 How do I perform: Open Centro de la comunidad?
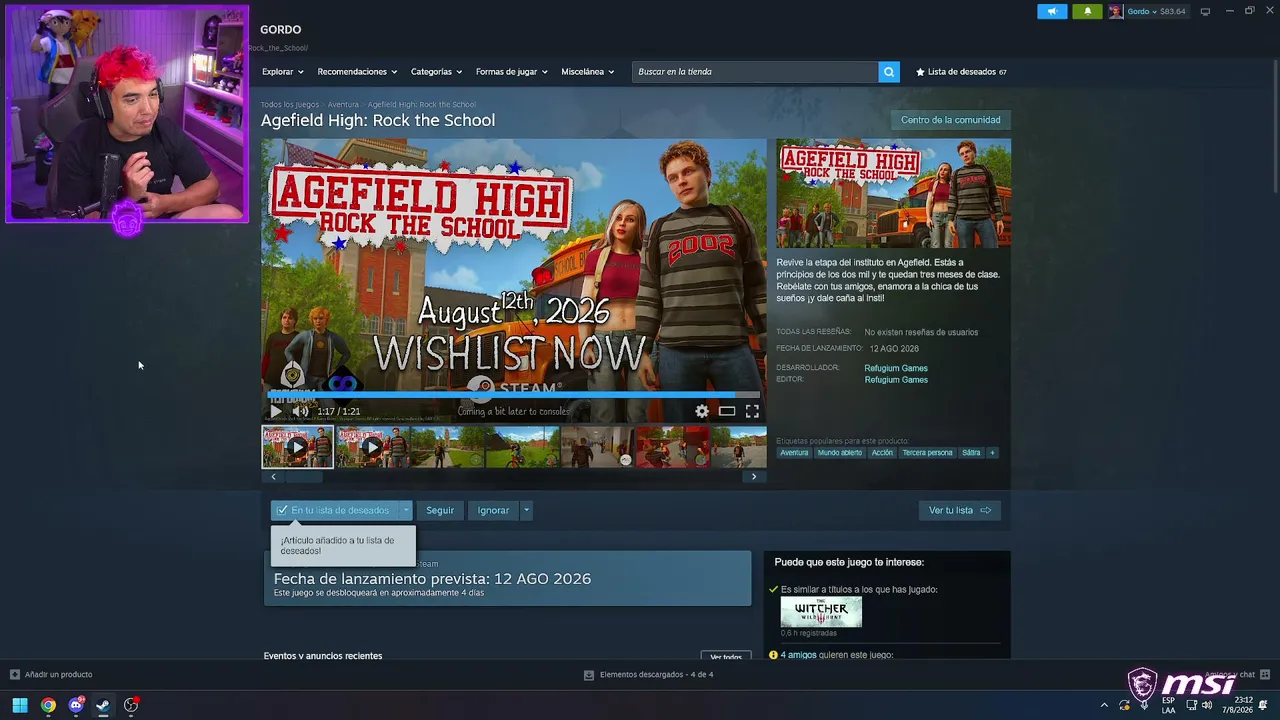coord(950,120)
